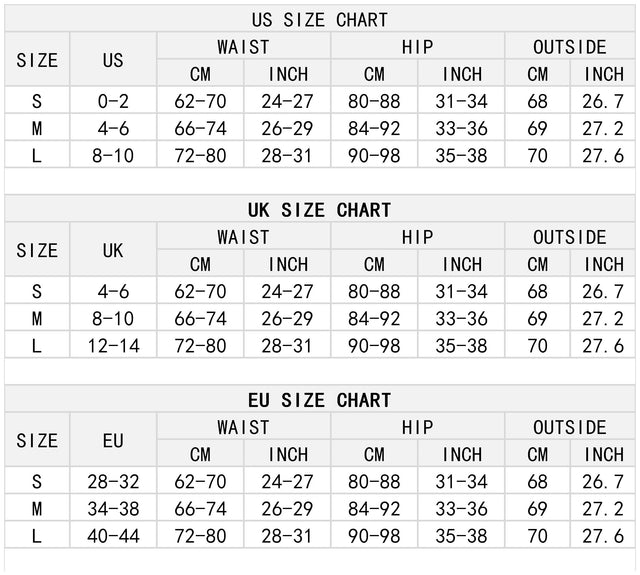
Task: Select the WAIST header in the US chart
Action: pos(243,47)
